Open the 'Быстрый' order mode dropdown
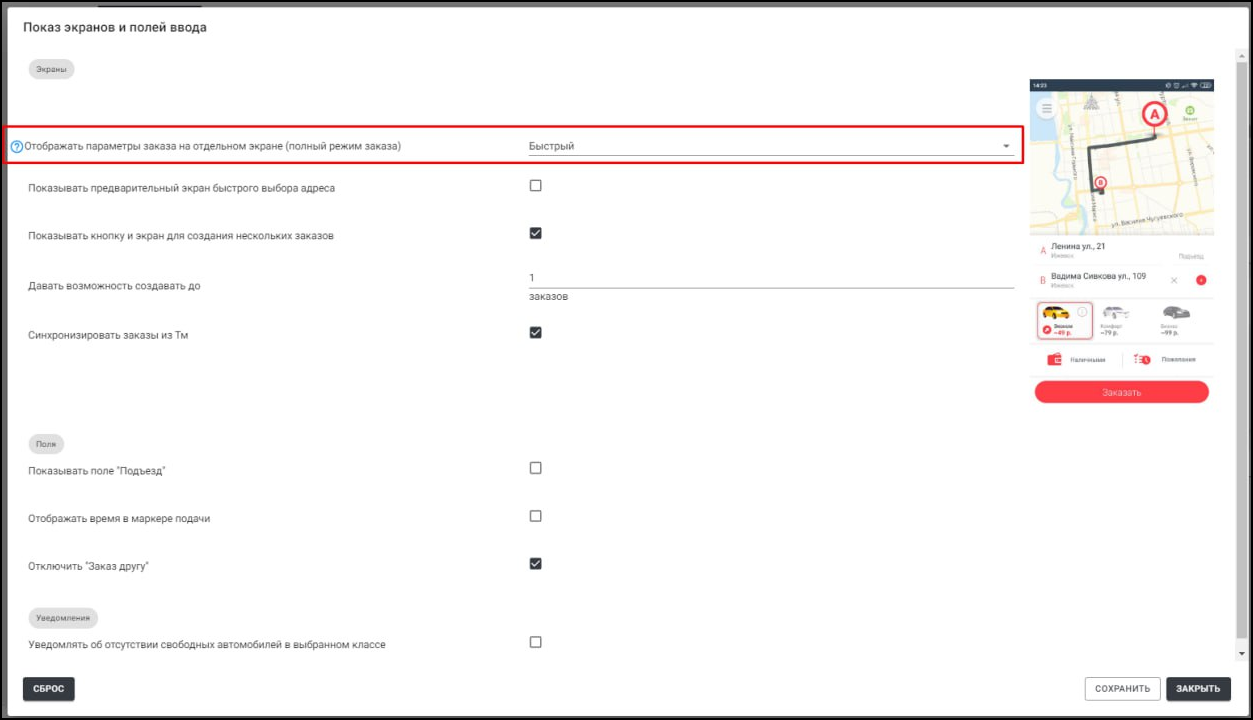1253x720 pixels. point(770,146)
